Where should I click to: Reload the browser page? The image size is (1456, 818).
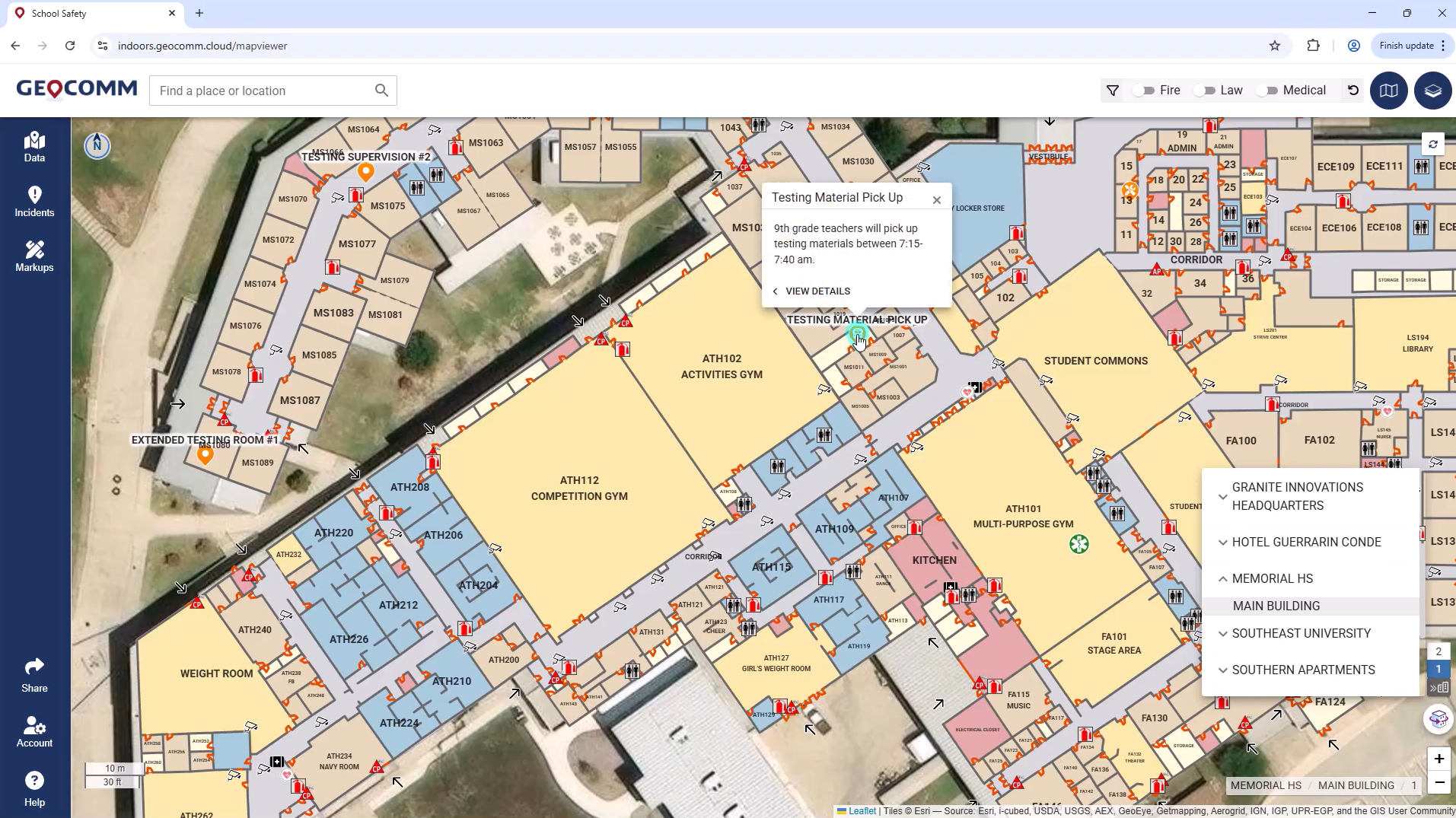[70, 46]
